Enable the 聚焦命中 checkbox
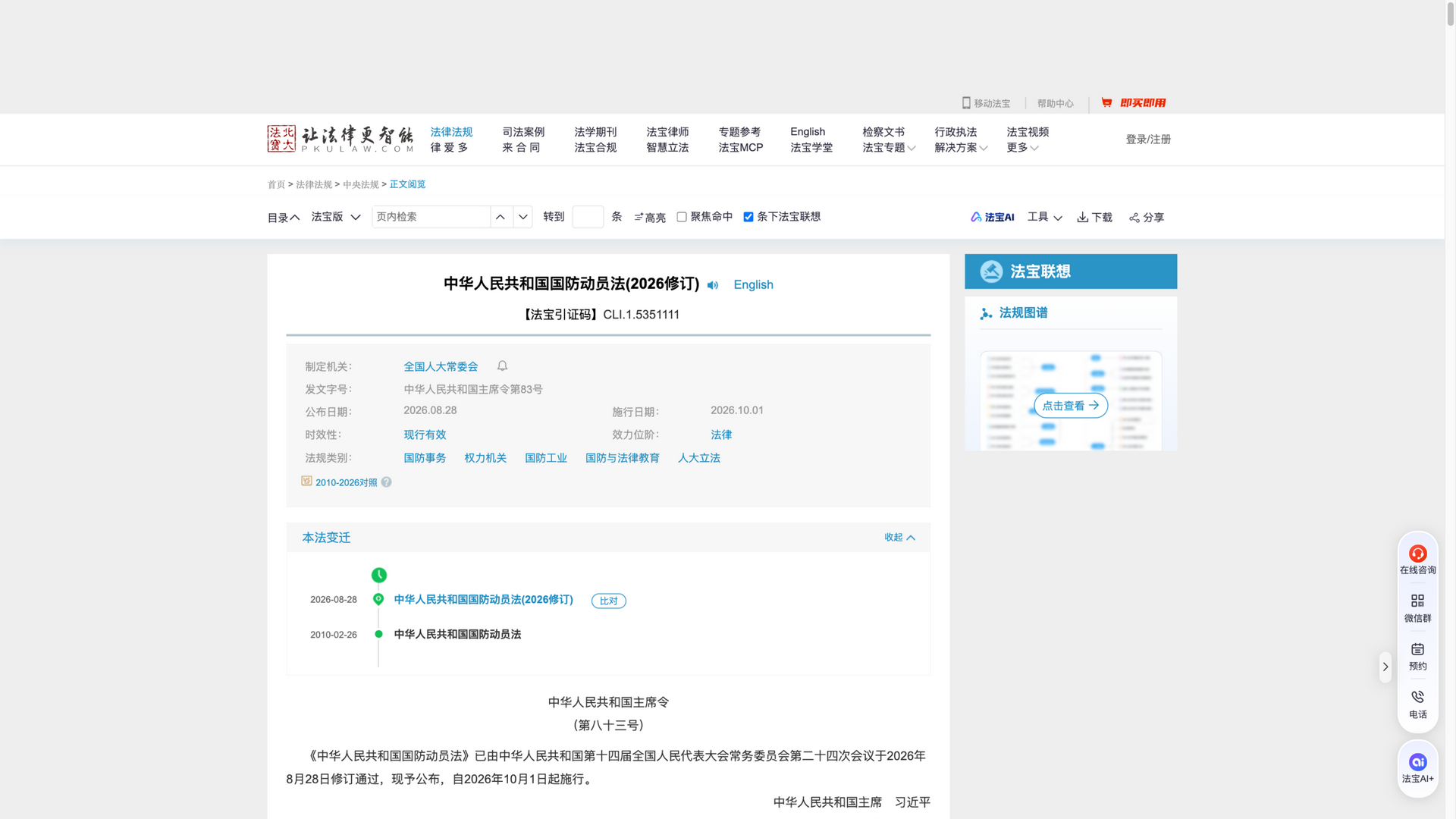The width and height of the screenshot is (1456, 819). [x=682, y=217]
